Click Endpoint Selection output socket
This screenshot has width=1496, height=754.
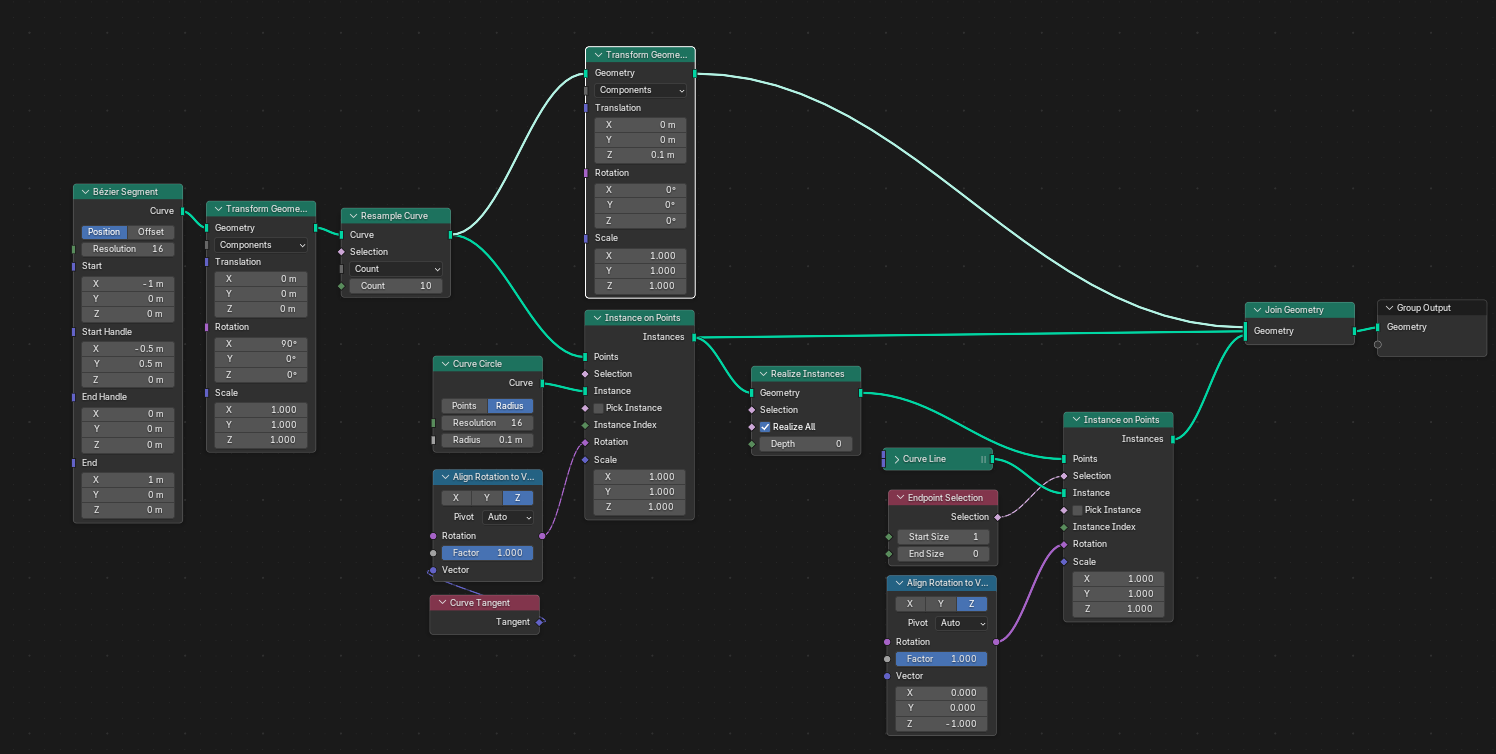pyautogui.click(x=998, y=517)
